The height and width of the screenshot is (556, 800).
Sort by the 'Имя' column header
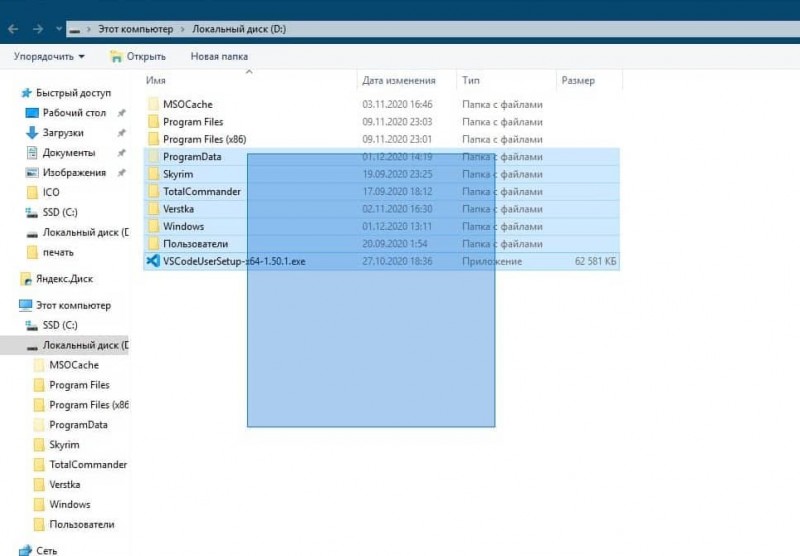[156, 80]
